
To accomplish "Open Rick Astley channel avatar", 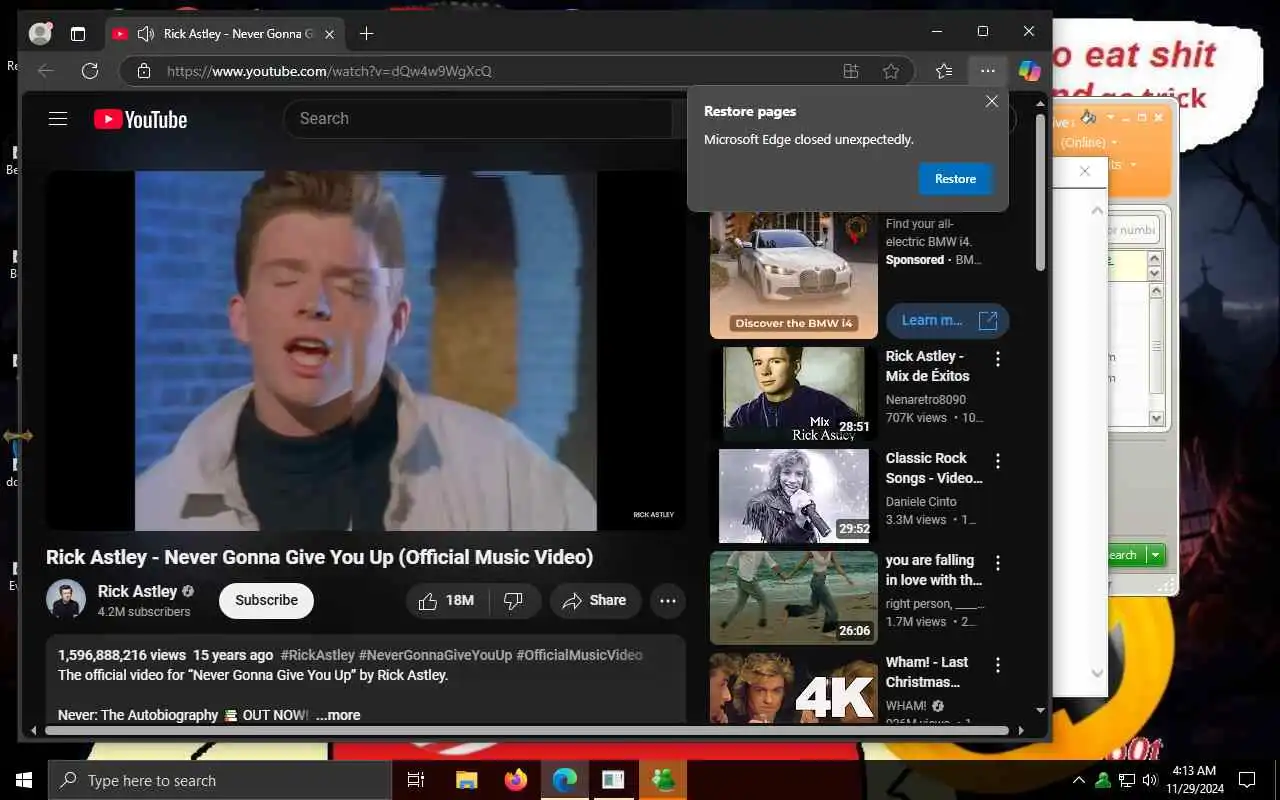I will 66,600.
